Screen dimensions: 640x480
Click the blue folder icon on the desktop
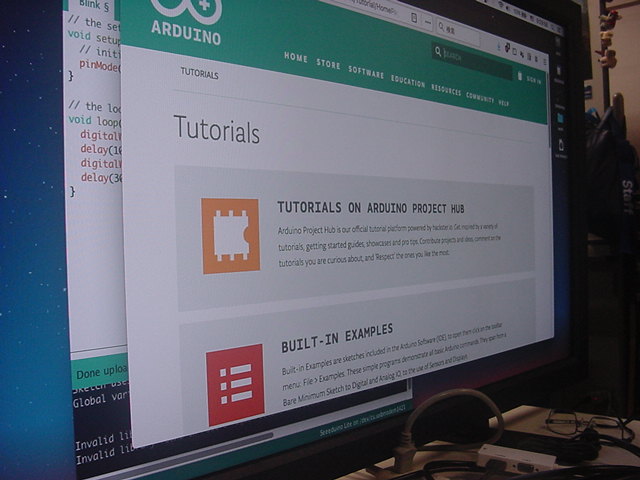[560, 119]
